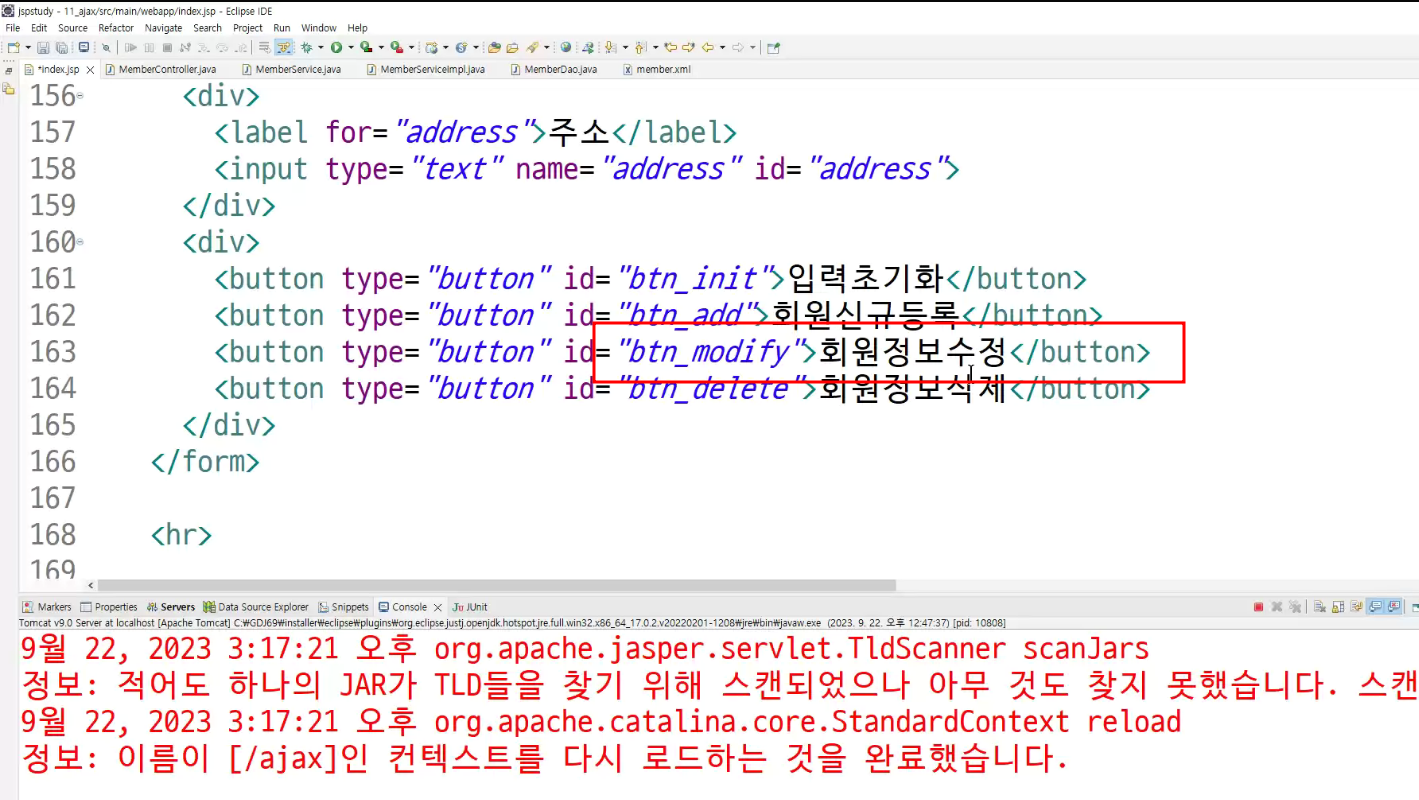The height and width of the screenshot is (800, 1419).
Task: Go to Last Edit Location arrow icon
Action: 671,47
